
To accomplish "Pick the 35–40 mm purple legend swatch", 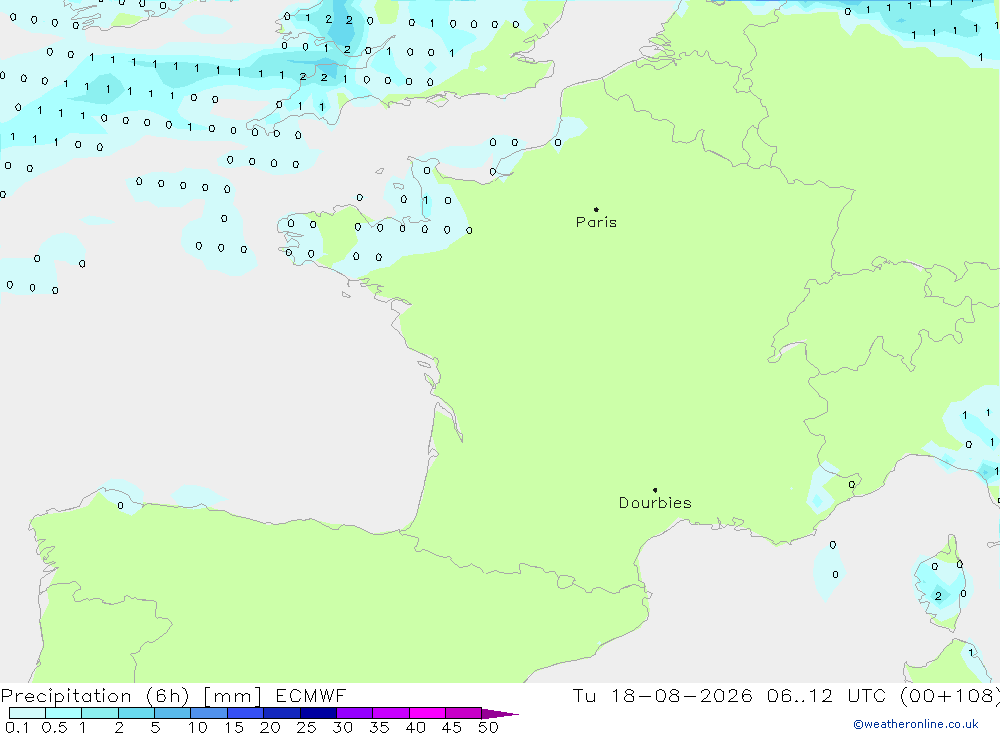I will pos(390,713).
